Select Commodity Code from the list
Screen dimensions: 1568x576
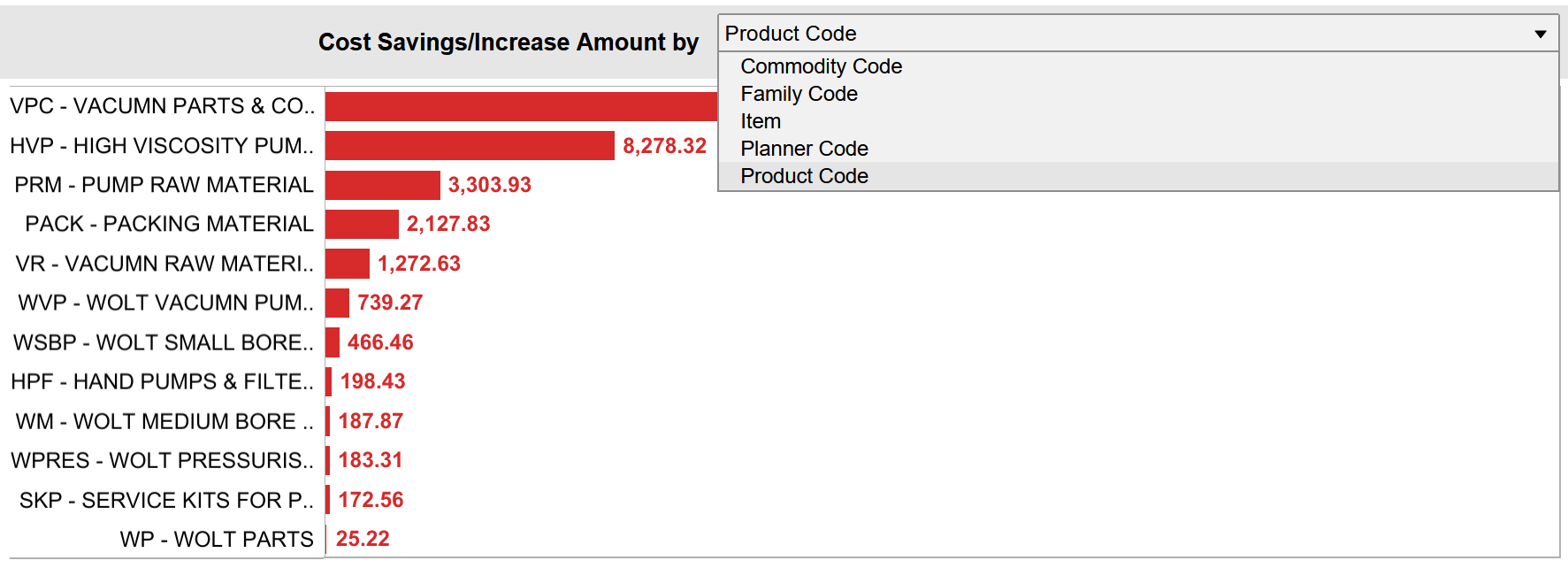coord(821,66)
